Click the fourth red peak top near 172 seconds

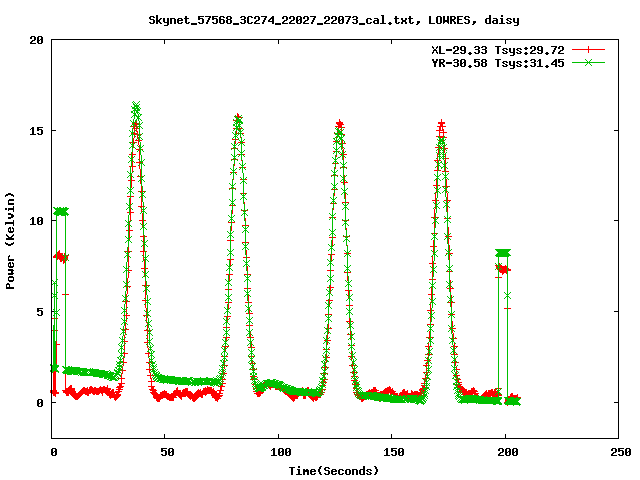(441, 124)
